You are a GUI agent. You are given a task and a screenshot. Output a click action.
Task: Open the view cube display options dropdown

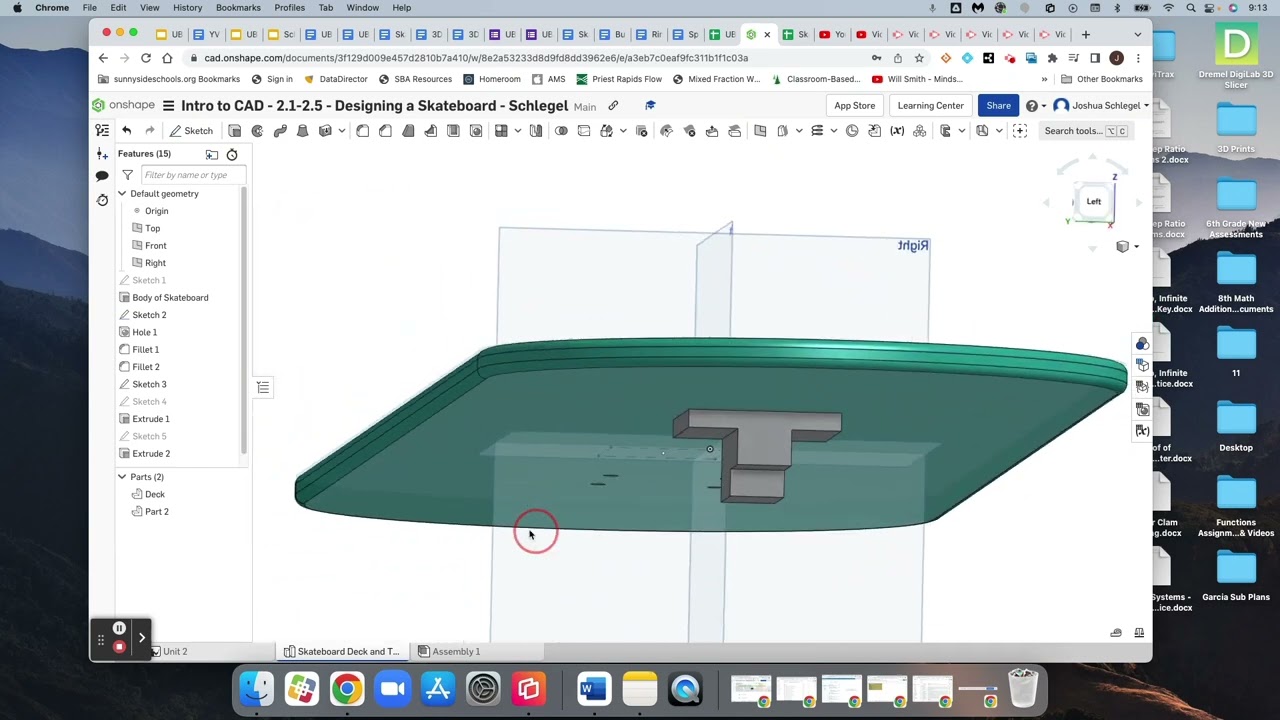pyautogui.click(x=1128, y=247)
